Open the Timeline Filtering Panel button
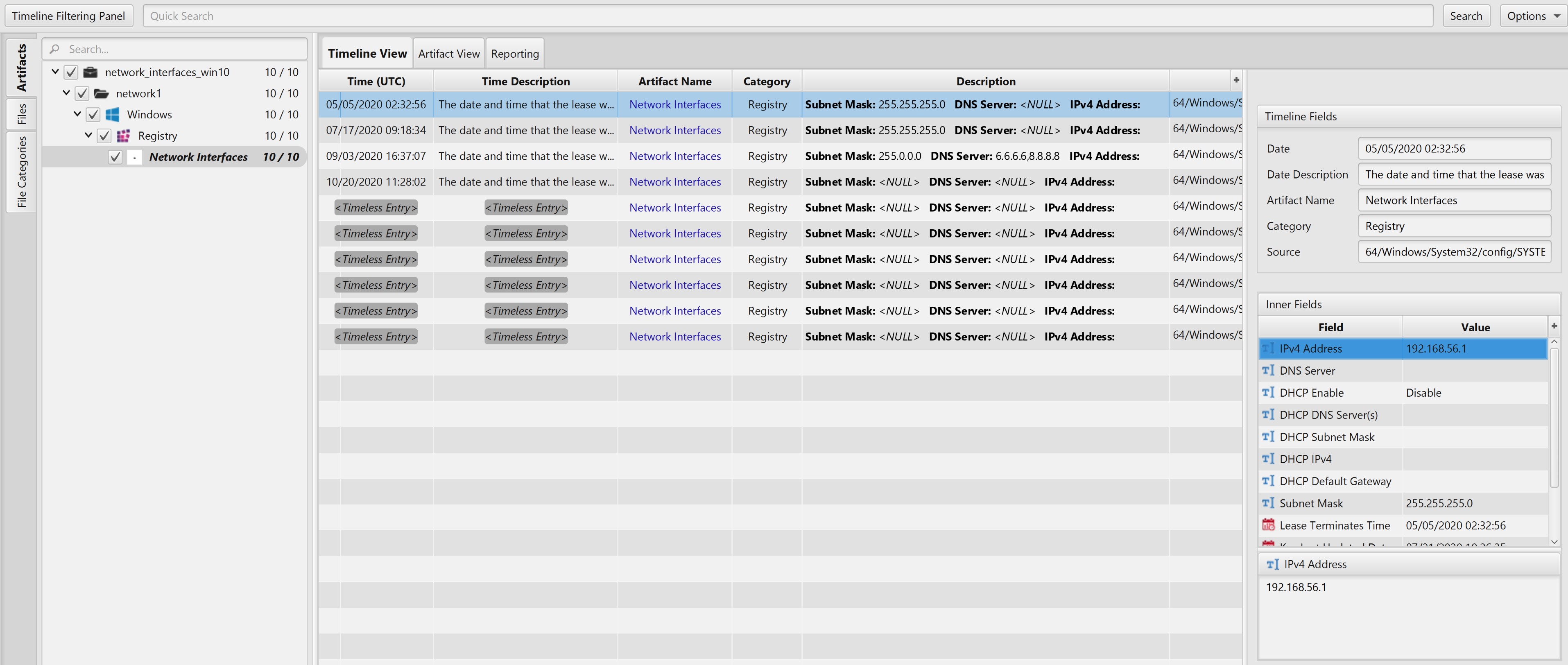 point(68,16)
